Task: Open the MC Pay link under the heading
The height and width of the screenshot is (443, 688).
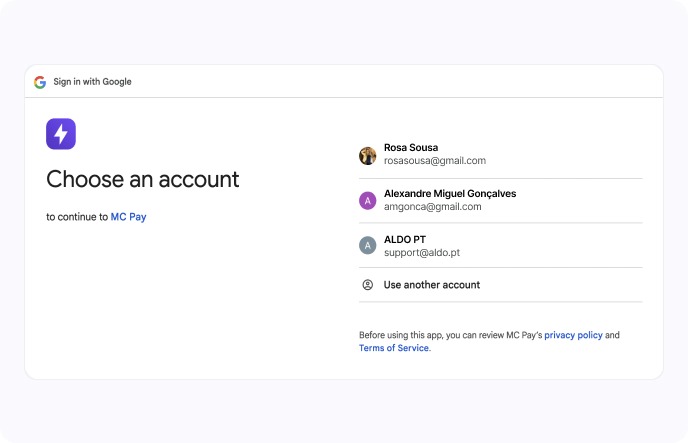Action: (x=128, y=216)
